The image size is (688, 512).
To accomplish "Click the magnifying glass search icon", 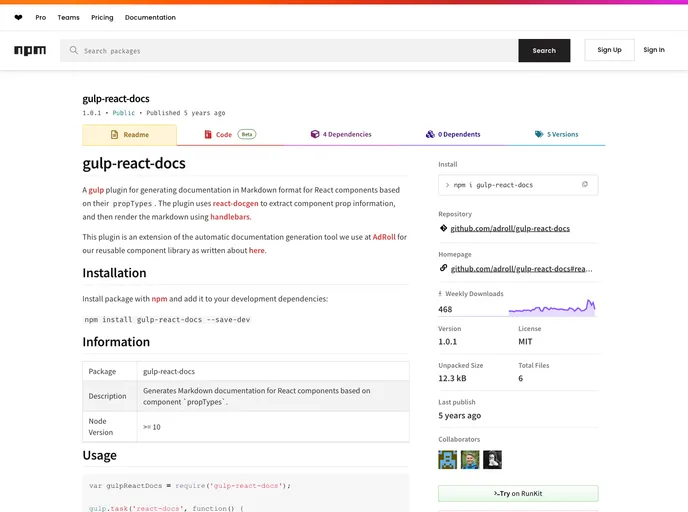I will pyautogui.click(x=74, y=50).
